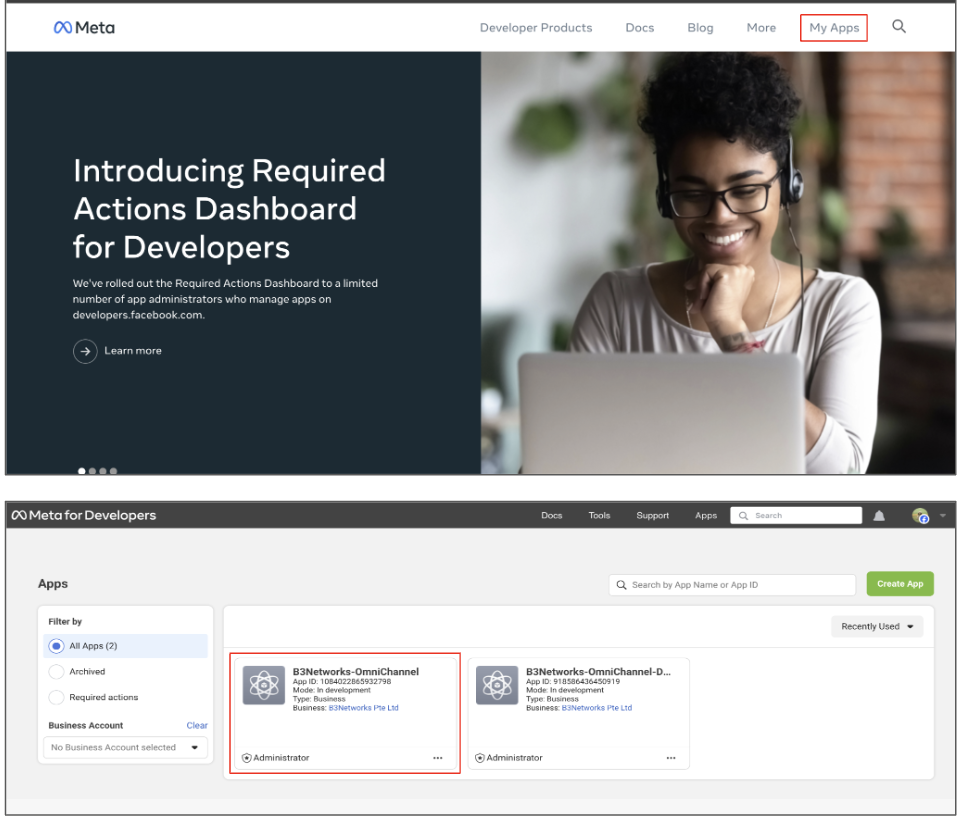Click the Meta logo in top navigation
The image size is (960, 816).
click(x=84, y=28)
